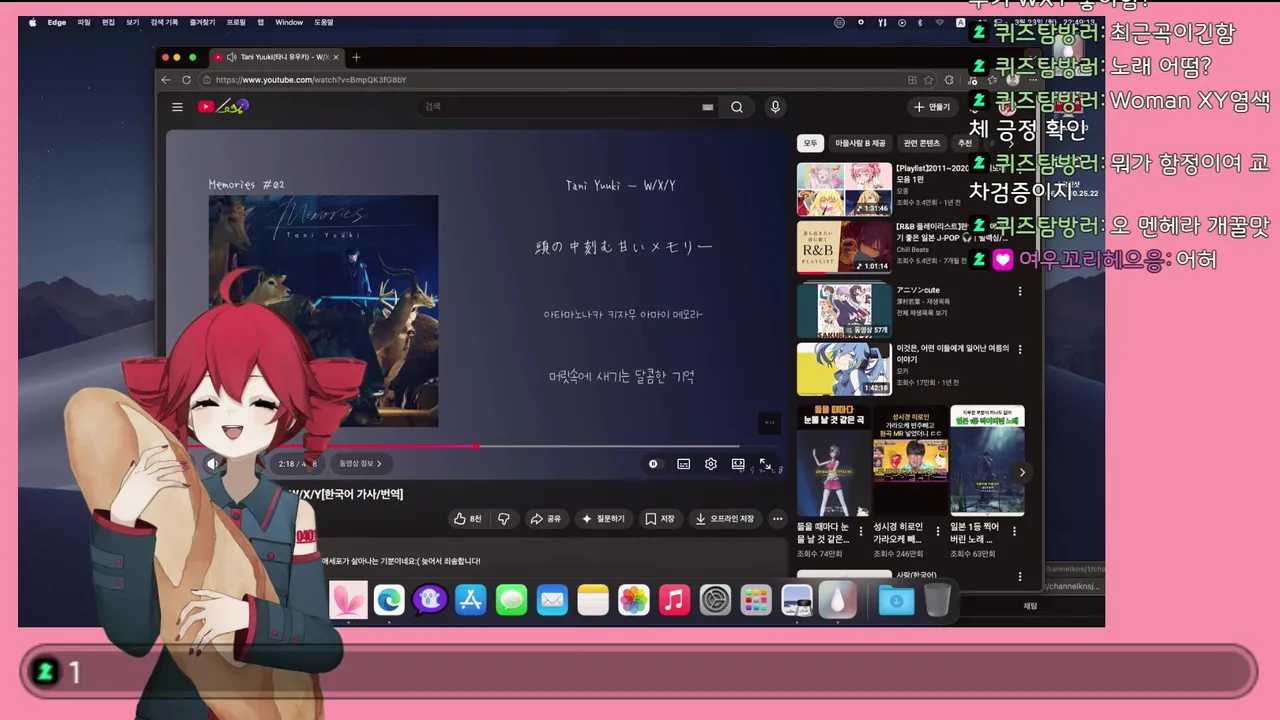Reload the page with the refresh icon

point(186,80)
